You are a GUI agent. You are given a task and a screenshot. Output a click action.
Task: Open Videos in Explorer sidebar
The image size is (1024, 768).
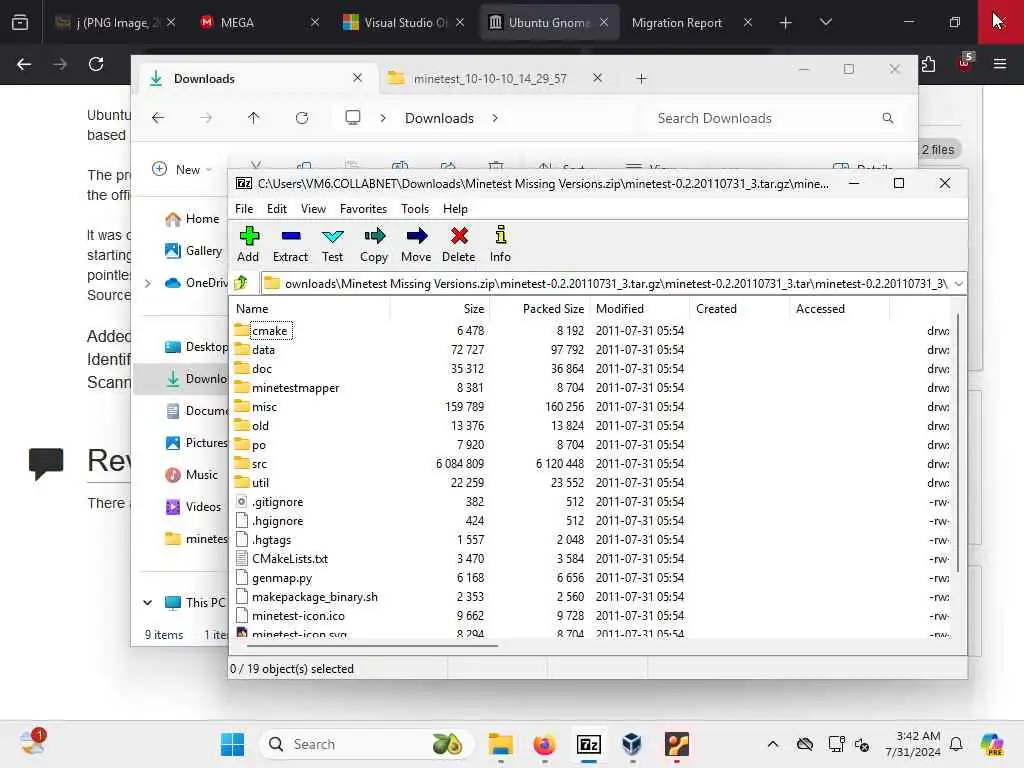pos(193,507)
